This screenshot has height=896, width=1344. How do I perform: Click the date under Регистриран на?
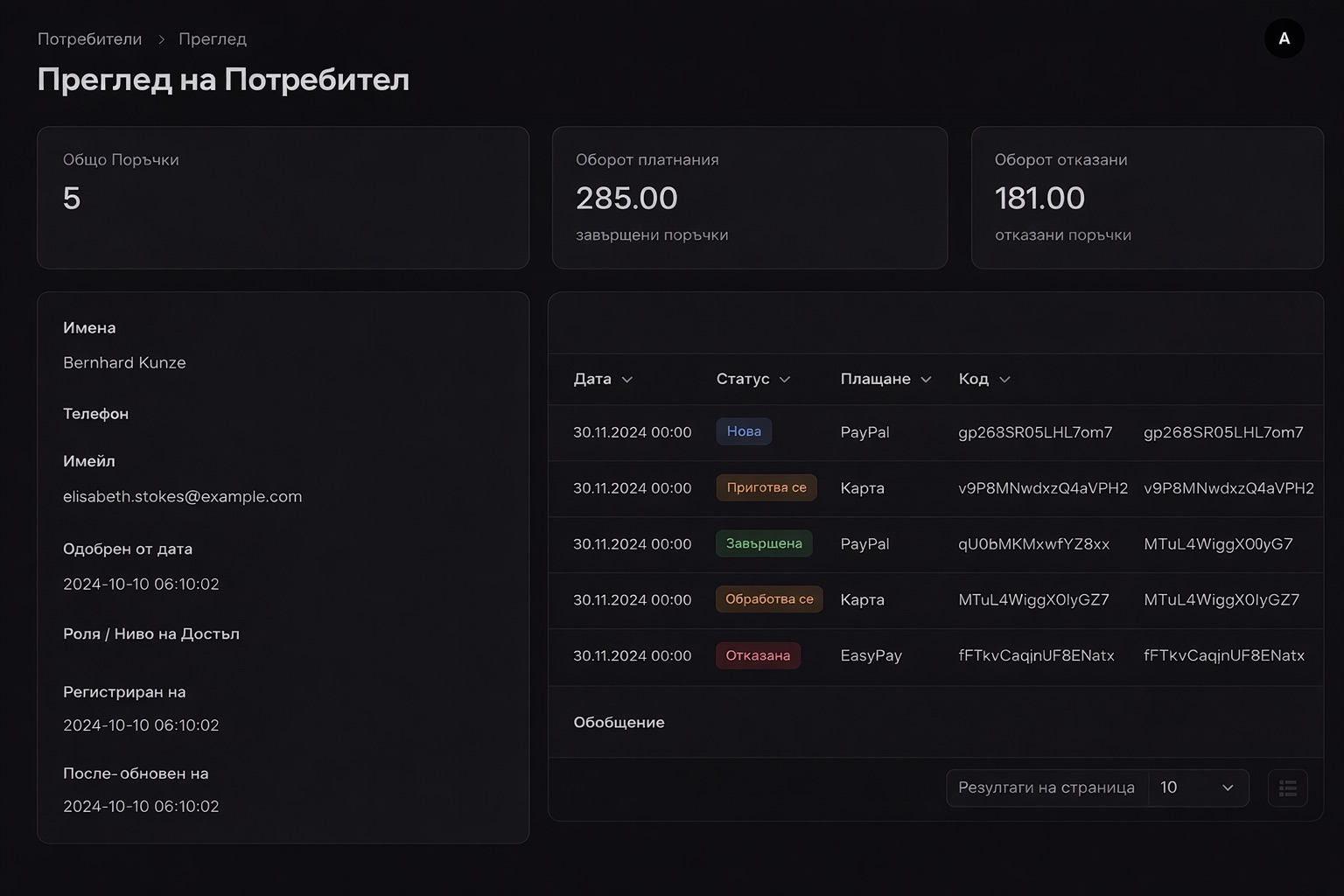[141, 725]
